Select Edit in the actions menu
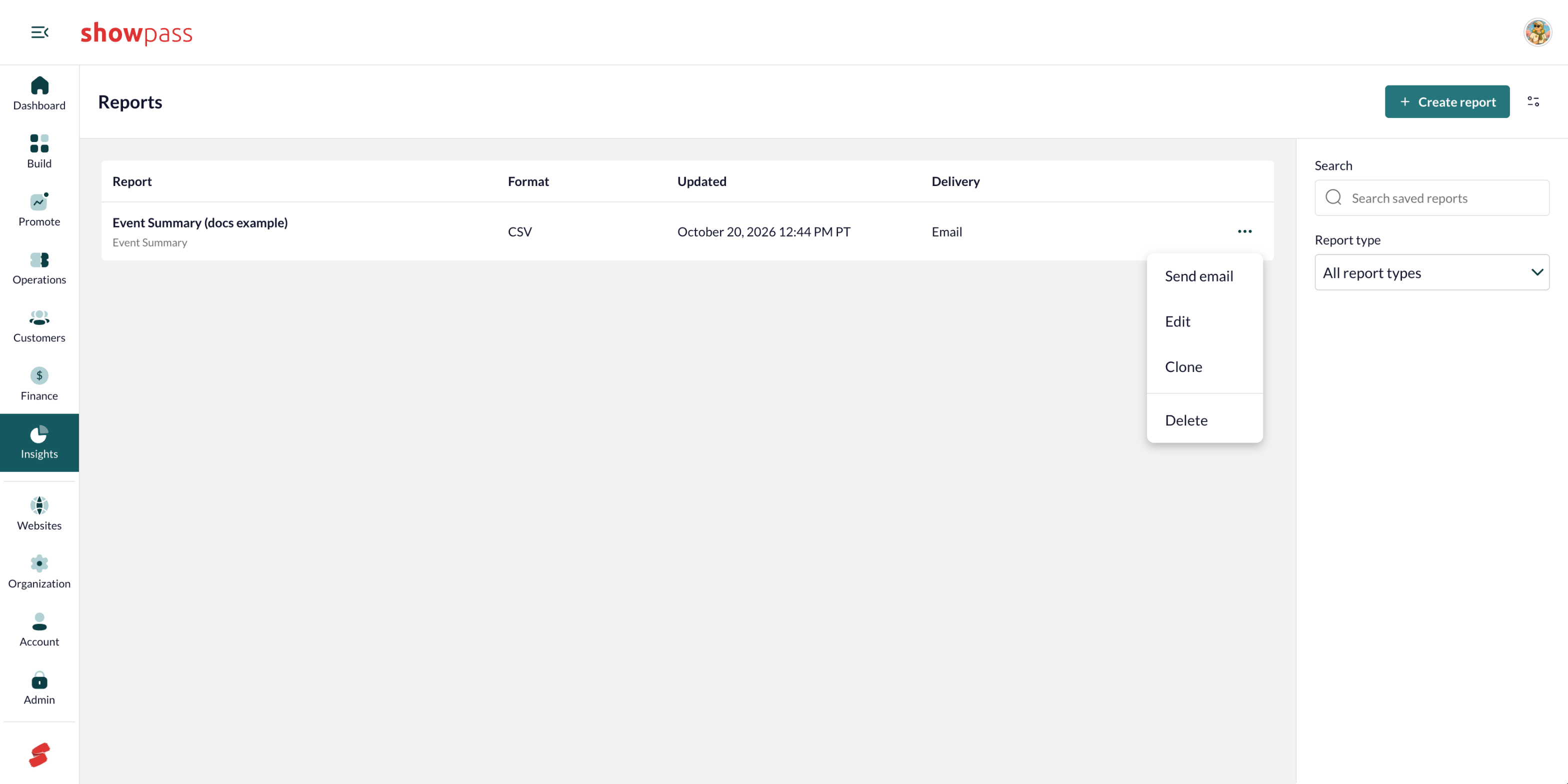 click(1204, 321)
